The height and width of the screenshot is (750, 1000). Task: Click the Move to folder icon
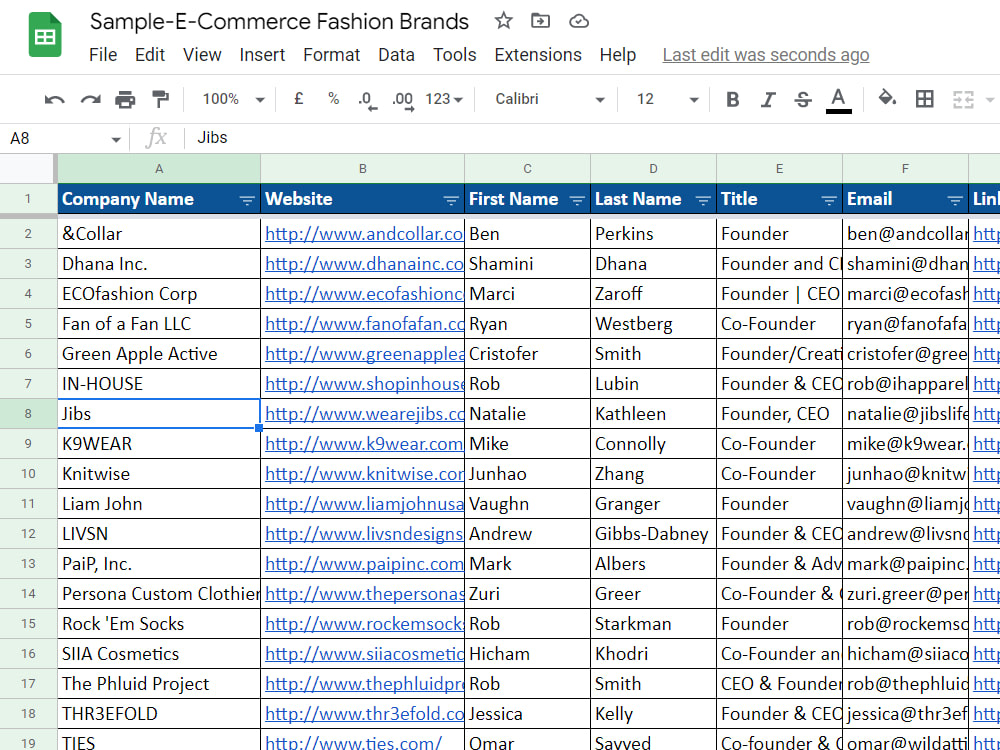click(x=540, y=21)
